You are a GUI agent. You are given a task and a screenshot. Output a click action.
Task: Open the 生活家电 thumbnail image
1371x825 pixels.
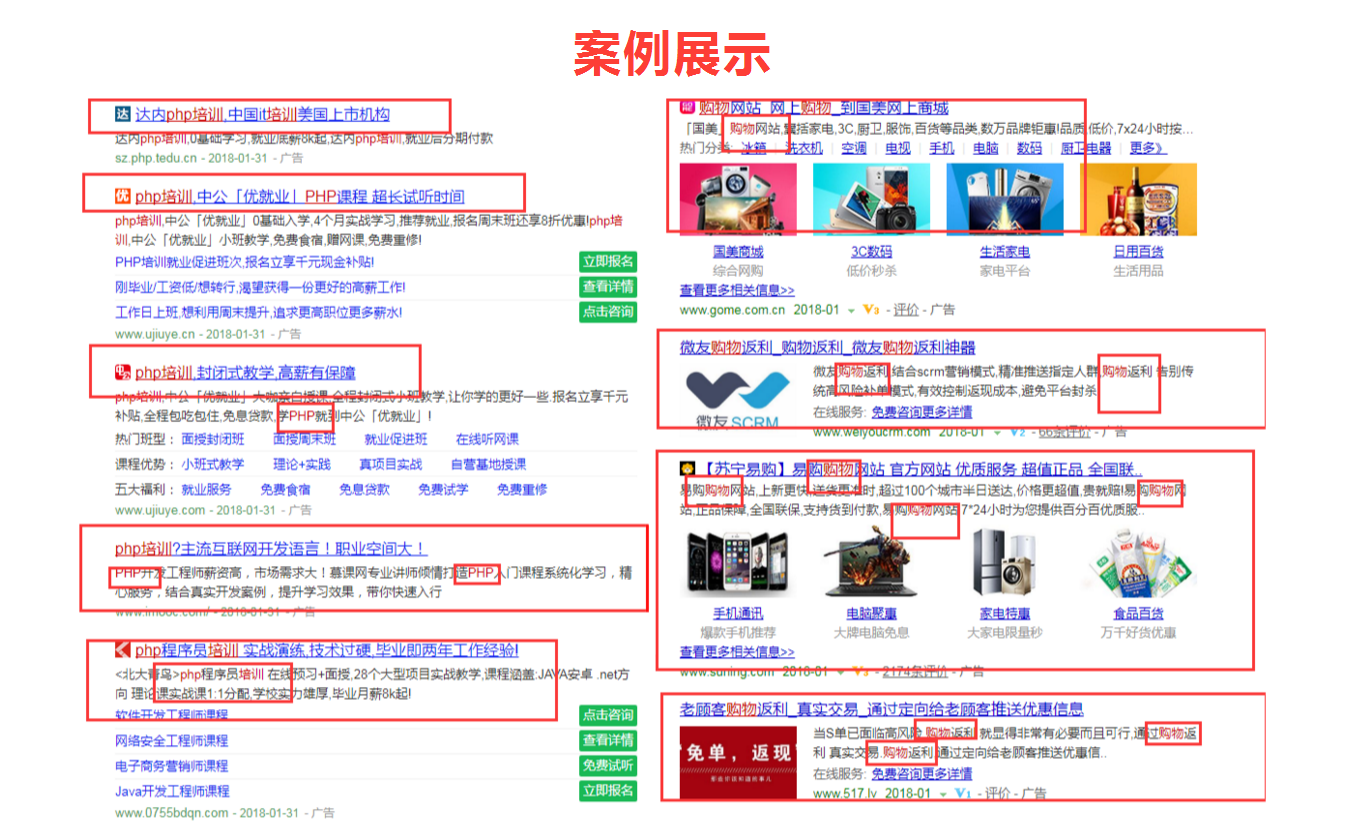(1005, 199)
